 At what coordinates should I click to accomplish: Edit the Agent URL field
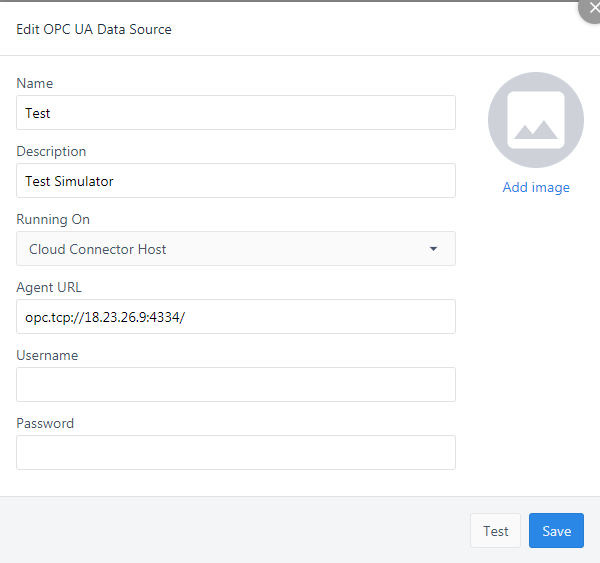click(236, 317)
